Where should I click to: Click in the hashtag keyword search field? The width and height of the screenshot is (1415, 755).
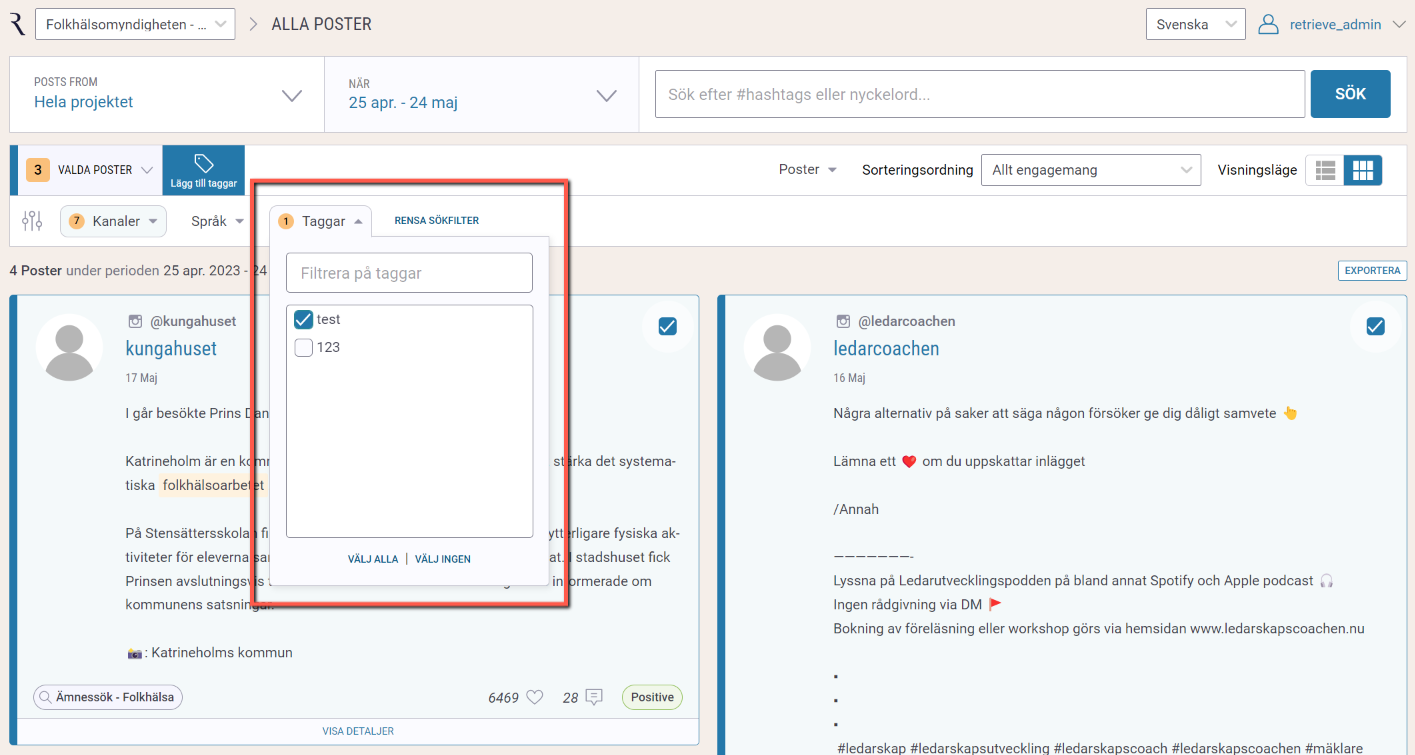pyautogui.click(x=980, y=94)
